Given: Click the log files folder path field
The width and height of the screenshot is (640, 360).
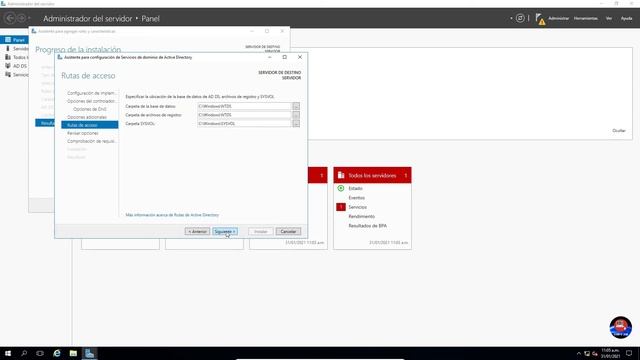Looking at the screenshot, I should tap(244, 115).
